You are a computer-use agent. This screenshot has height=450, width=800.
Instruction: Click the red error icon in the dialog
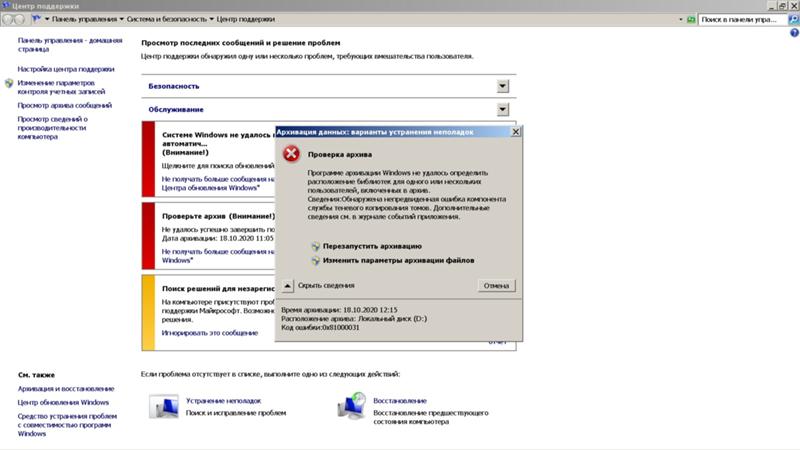pos(291,154)
